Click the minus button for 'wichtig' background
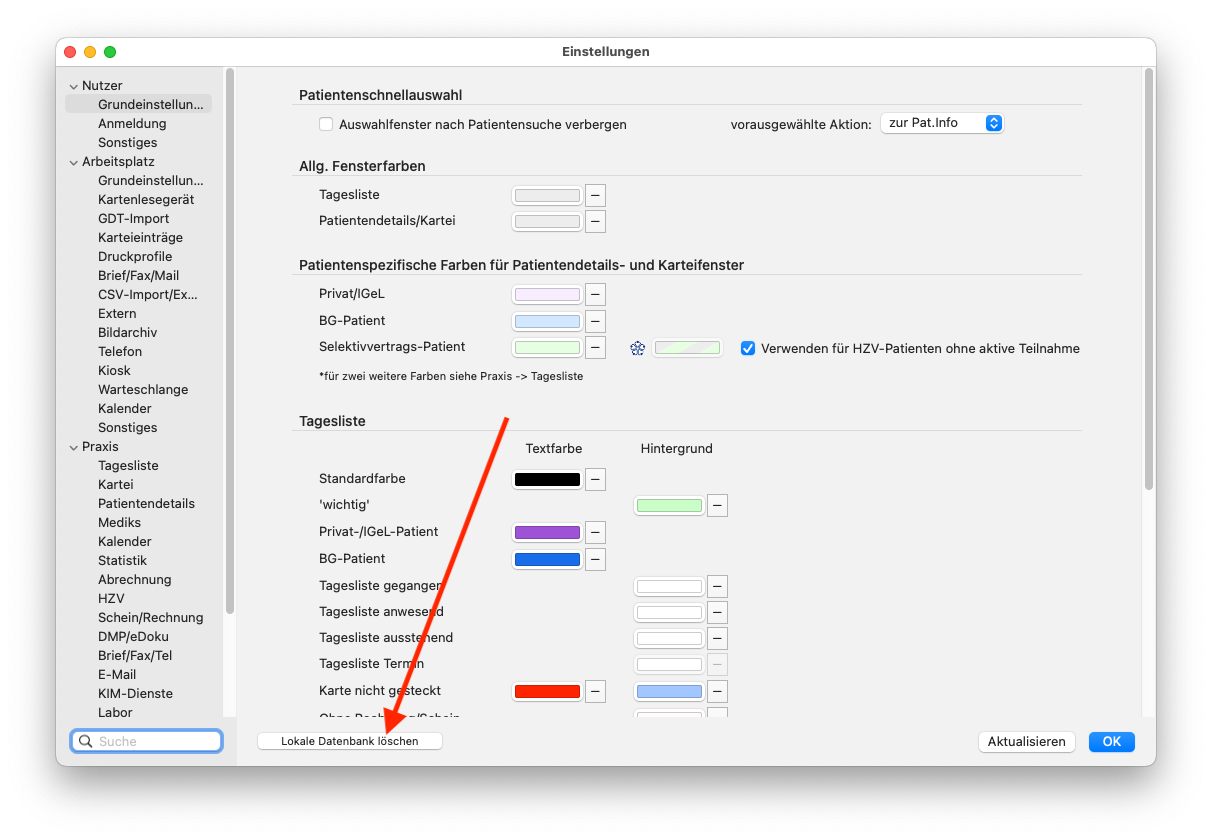 717,506
